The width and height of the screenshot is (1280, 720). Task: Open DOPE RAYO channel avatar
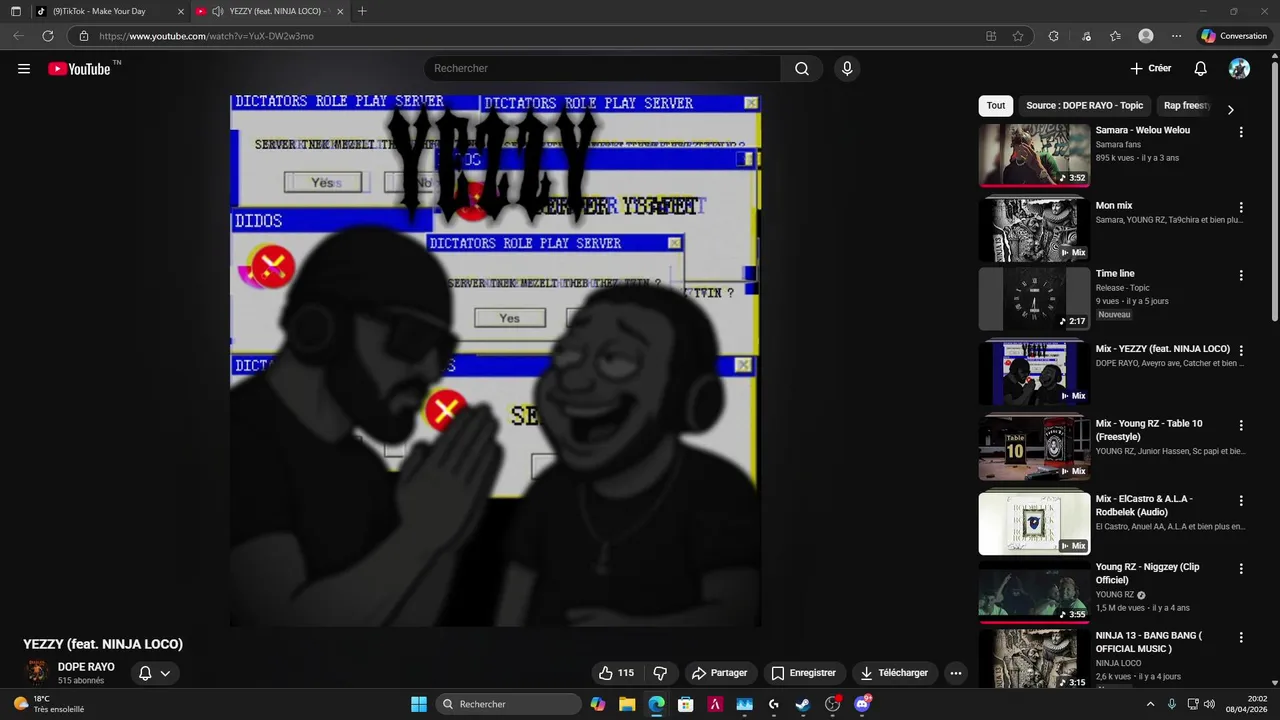pyautogui.click(x=36, y=672)
